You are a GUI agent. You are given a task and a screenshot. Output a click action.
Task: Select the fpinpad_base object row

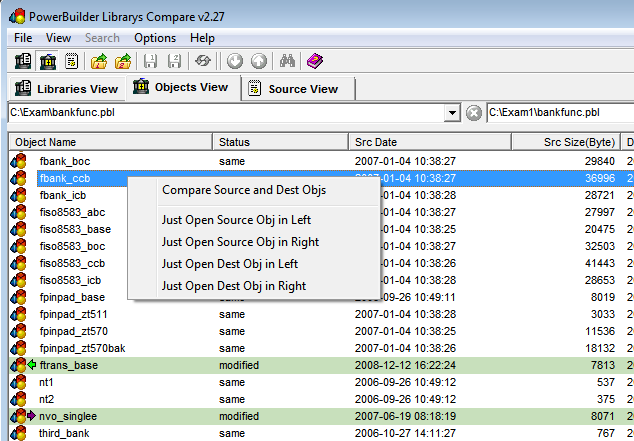321,297
